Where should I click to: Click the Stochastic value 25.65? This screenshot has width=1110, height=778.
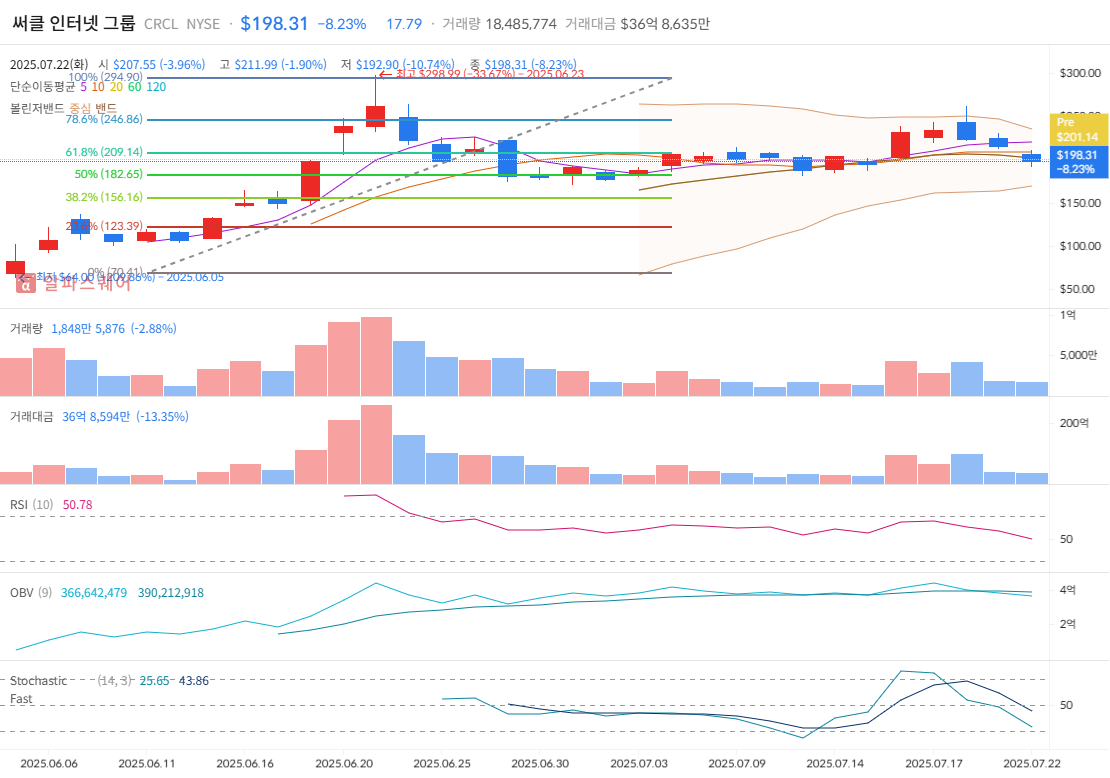click(154, 681)
